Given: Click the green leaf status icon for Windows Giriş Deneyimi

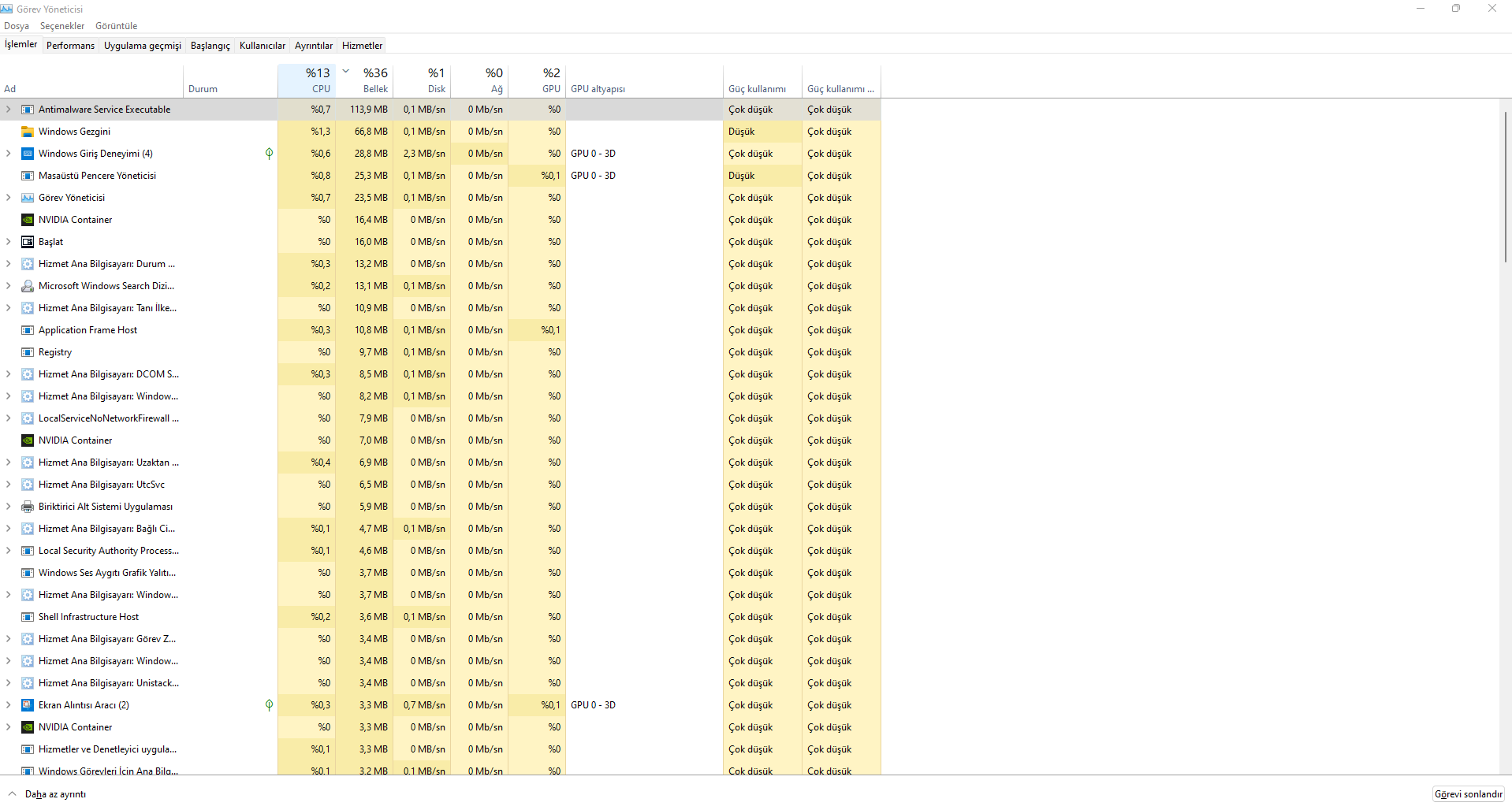Looking at the screenshot, I should [269, 154].
